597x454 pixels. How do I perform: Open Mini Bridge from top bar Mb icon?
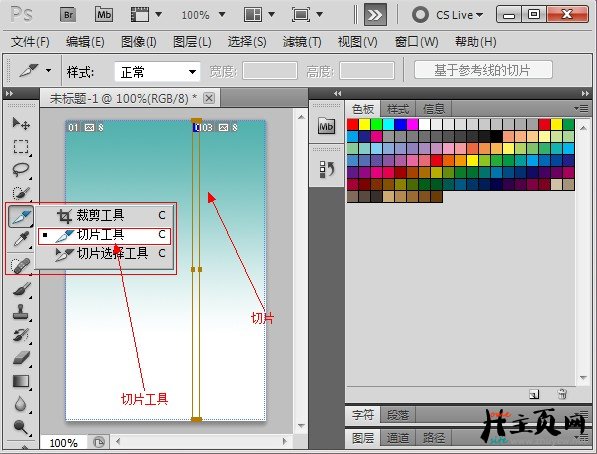coord(104,15)
